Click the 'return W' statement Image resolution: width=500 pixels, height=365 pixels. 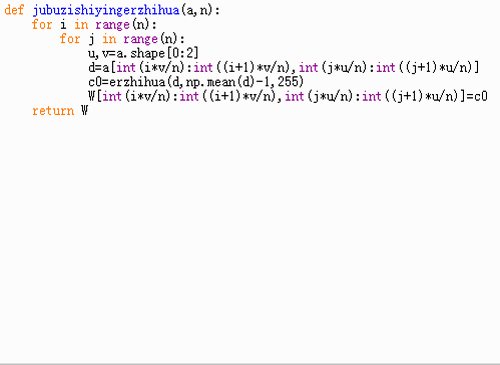pyautogui.click(x=60, y=111)
